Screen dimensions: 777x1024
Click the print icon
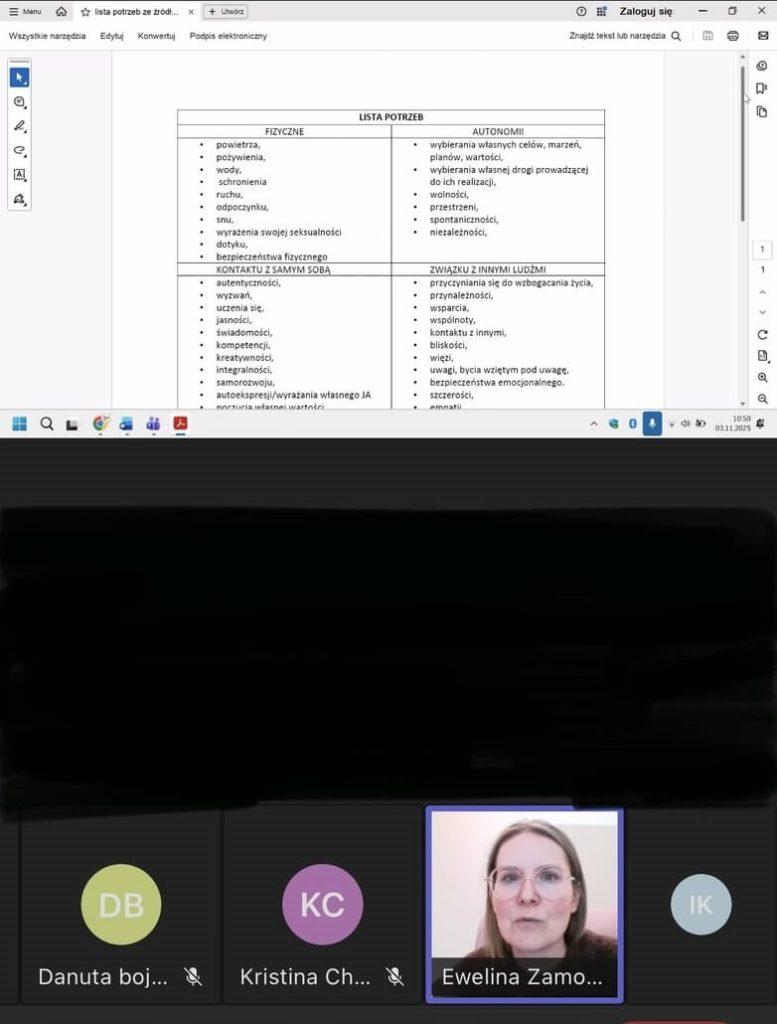(733, 36)
